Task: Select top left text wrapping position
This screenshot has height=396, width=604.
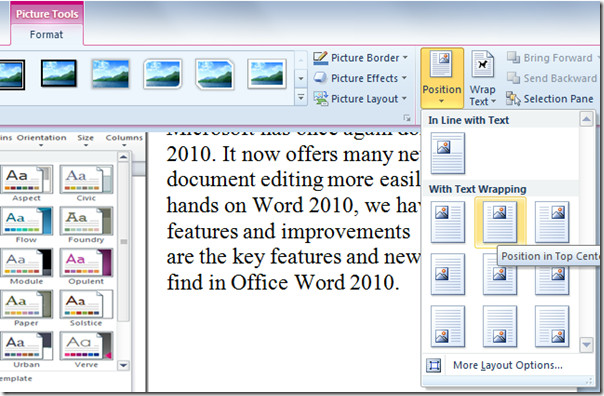Action: [x=448, y=222]
